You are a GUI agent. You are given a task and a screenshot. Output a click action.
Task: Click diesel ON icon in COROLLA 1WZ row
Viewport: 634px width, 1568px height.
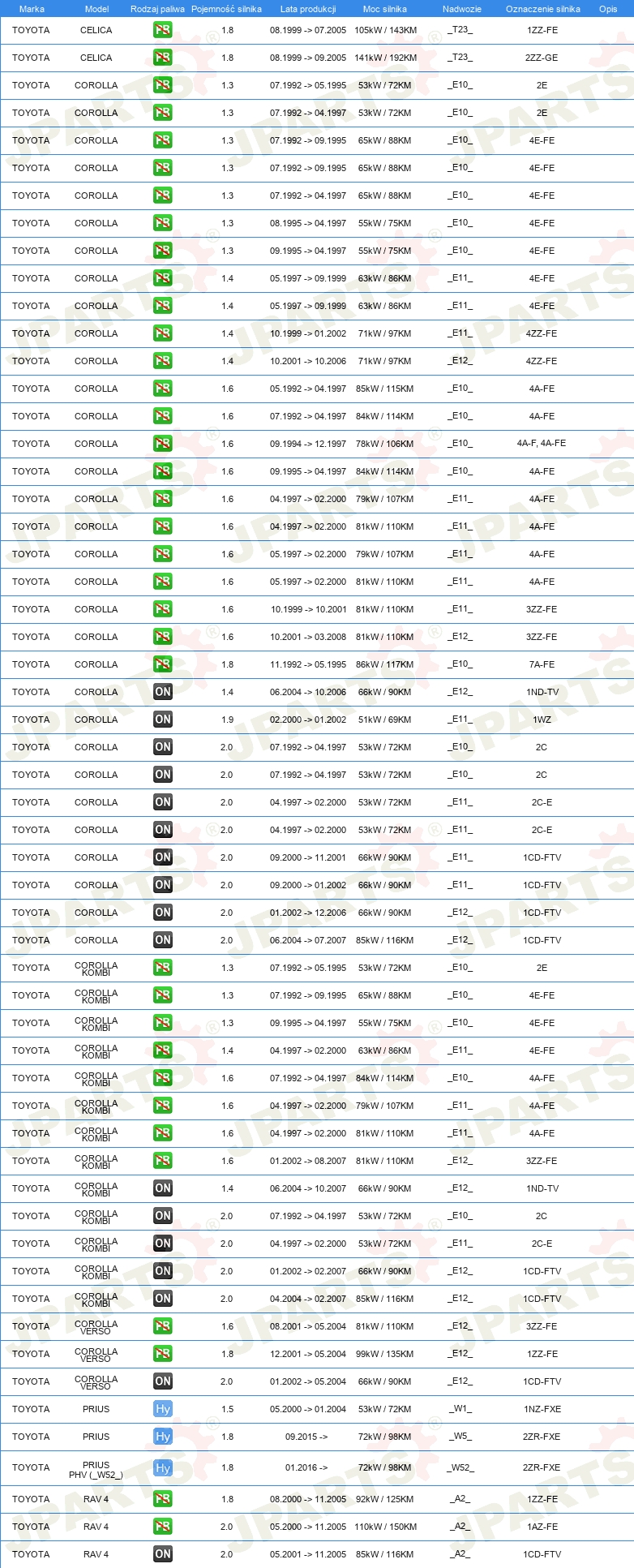coord(163,720)
